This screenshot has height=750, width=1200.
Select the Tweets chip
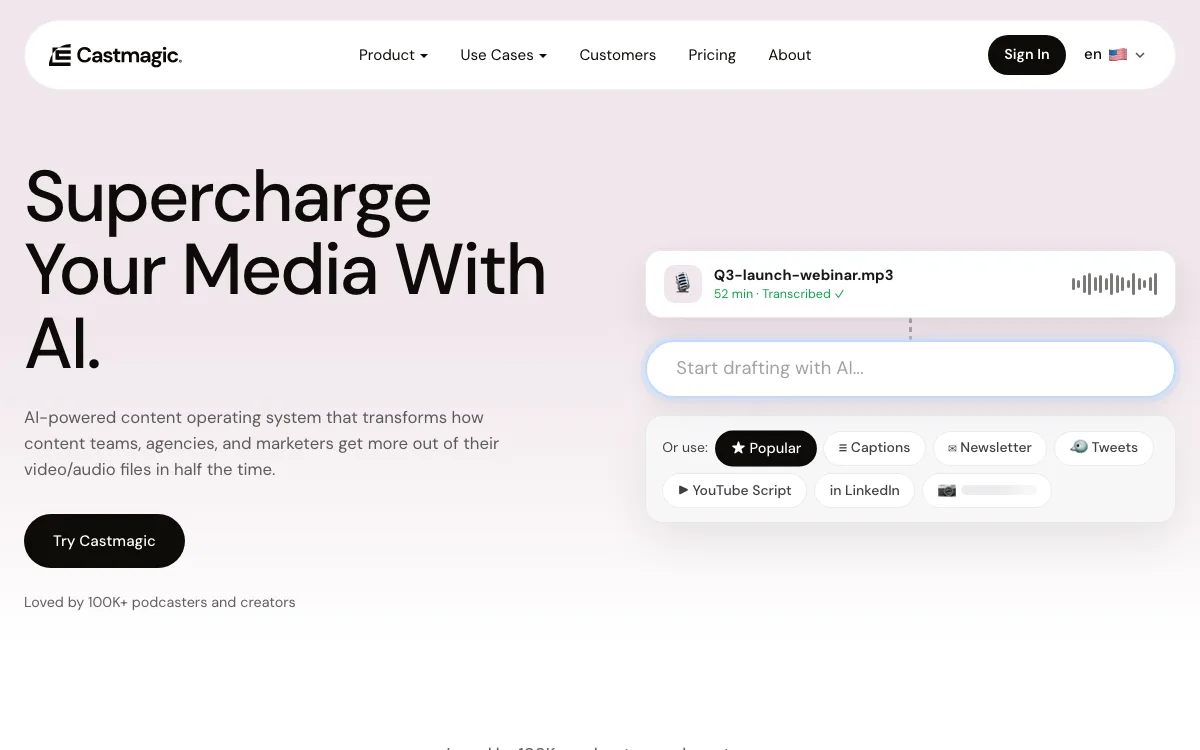click(1104, 448)
